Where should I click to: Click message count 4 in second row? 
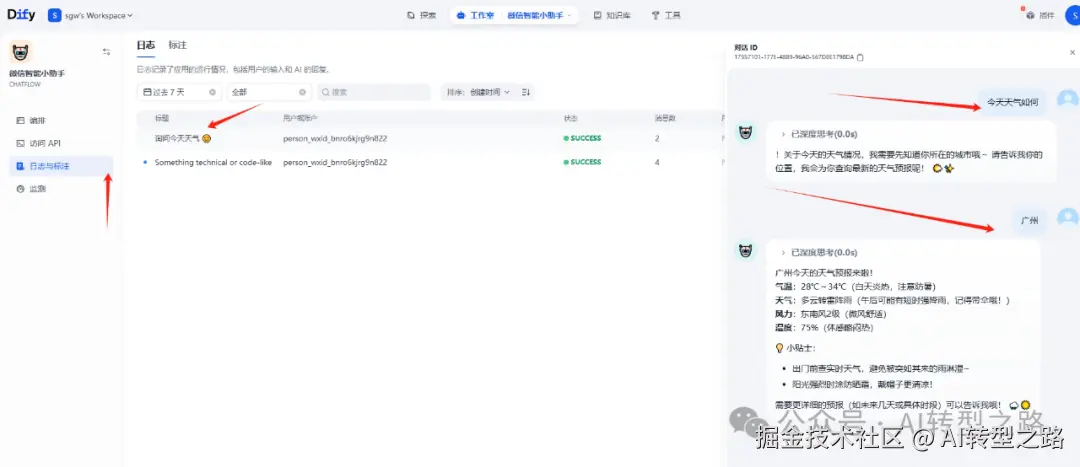[x=657, y=163]
